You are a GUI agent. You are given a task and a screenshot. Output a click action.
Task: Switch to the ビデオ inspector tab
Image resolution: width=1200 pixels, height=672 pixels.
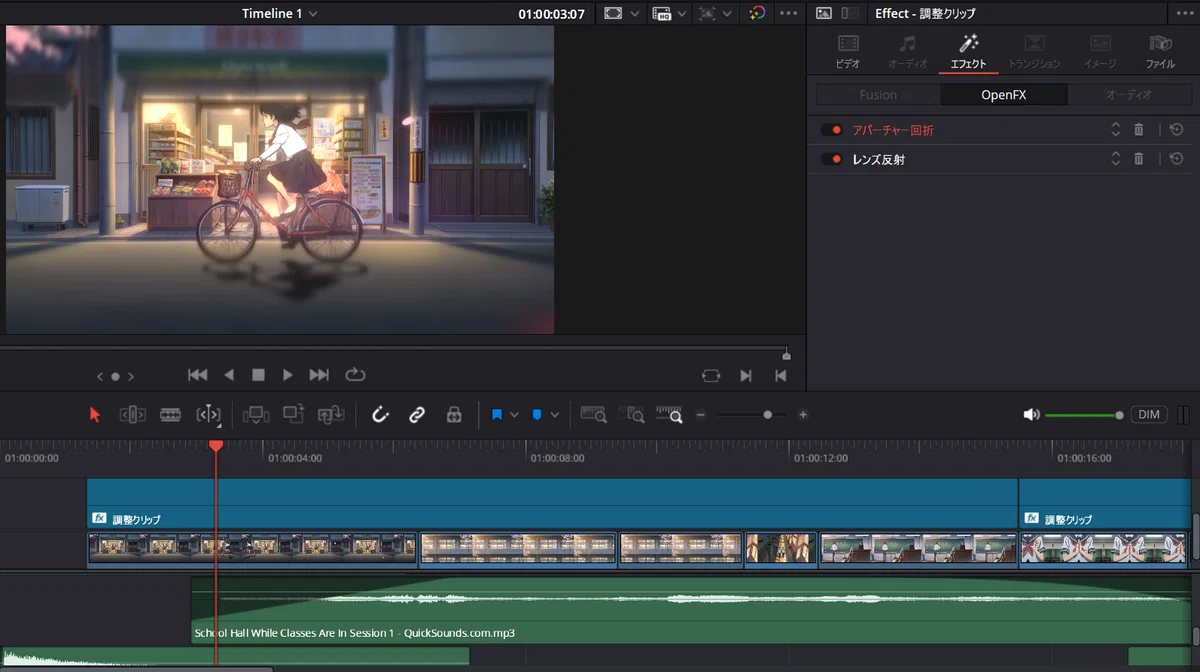point(848,51)
